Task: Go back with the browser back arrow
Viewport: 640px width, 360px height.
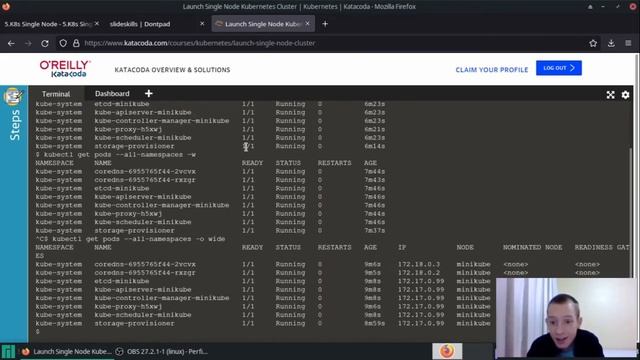Action: 11,43
